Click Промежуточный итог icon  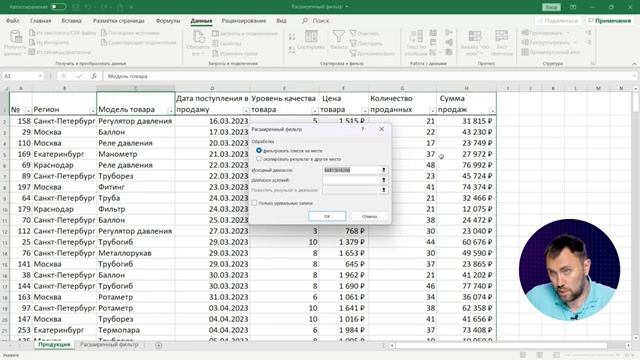[525, 52]
